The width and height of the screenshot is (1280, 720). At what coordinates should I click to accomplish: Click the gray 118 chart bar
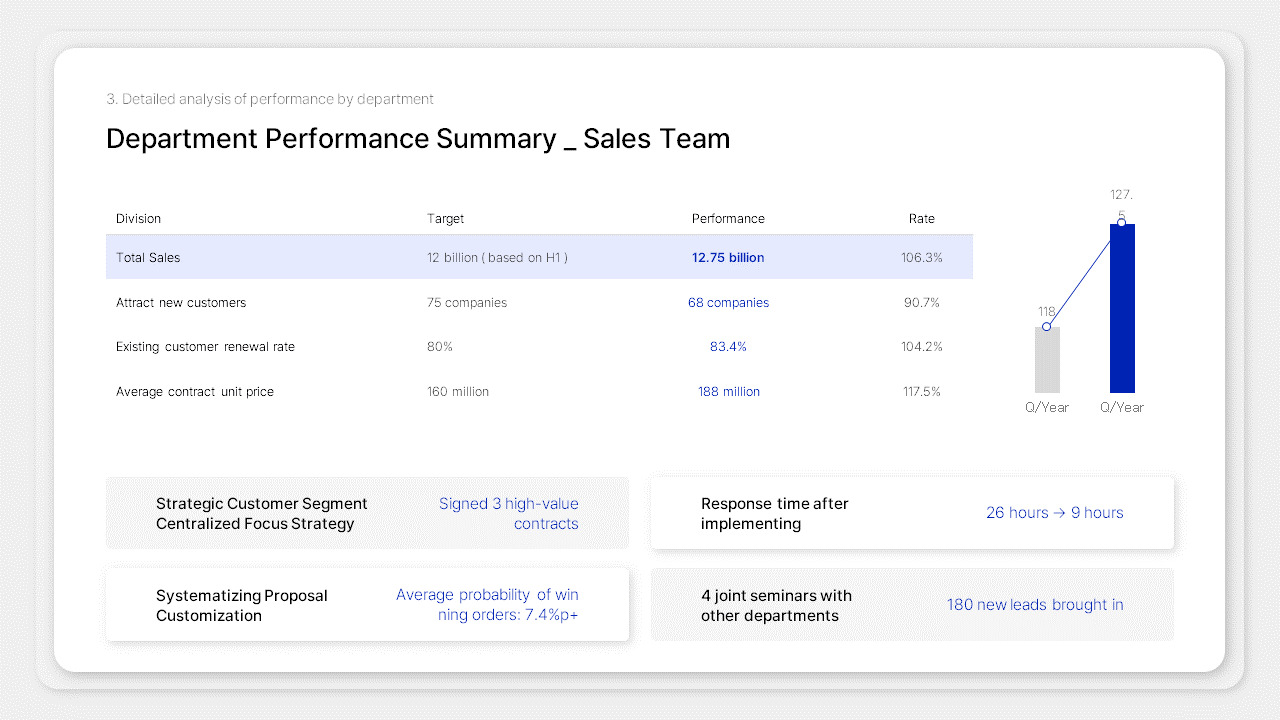click(1046, 362)
